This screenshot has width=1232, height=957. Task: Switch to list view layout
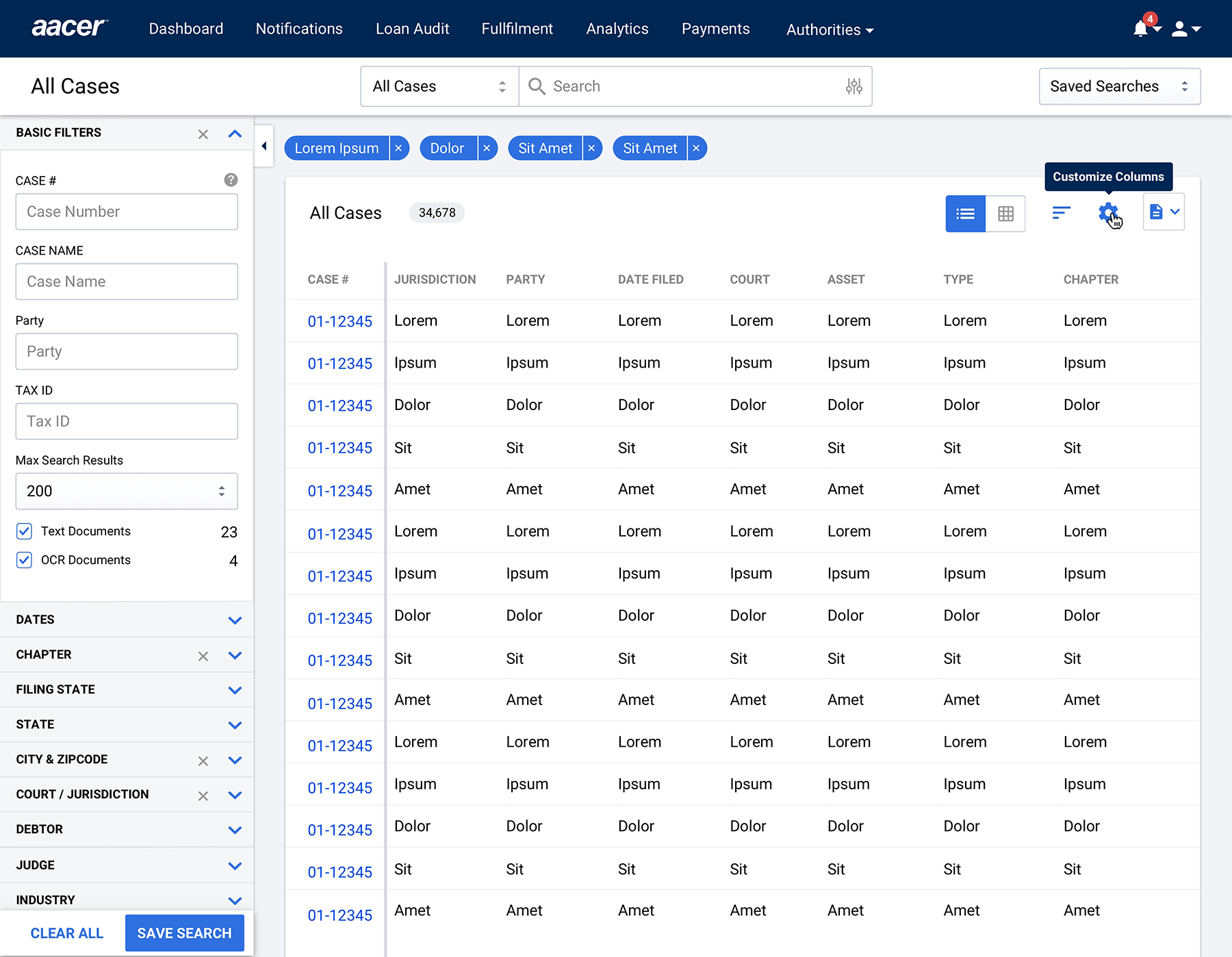[x=965, y=214]
